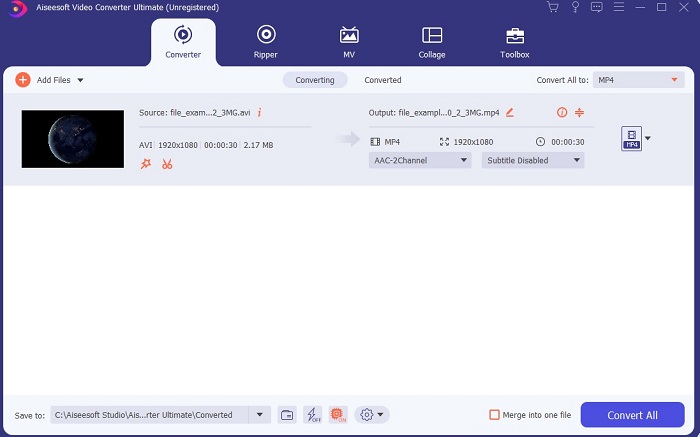This screenshot has width=700, height=437.
Task: Switch to the Collage tab
Action: [x=432, y=43]
